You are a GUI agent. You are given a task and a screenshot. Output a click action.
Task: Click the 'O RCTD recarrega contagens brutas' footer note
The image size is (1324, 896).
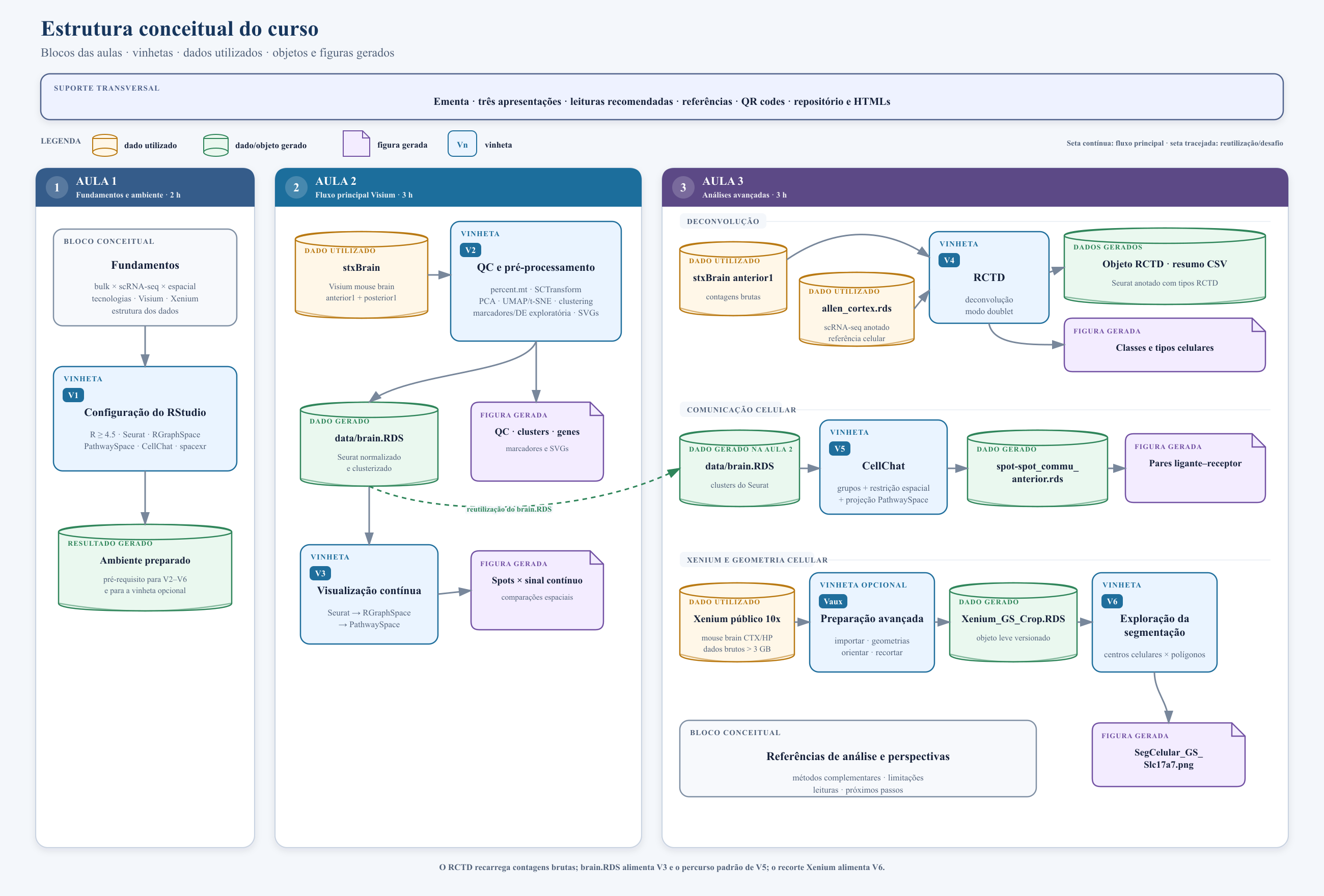tap(661, 867)
